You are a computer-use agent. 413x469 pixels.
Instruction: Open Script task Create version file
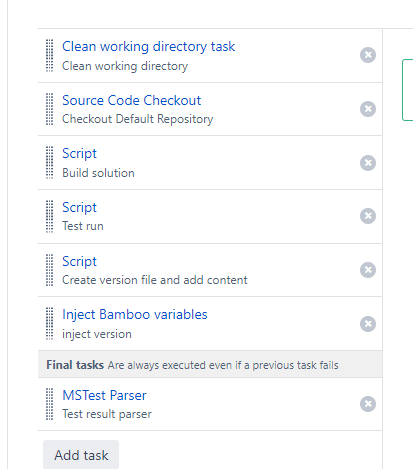click(79, 262)
